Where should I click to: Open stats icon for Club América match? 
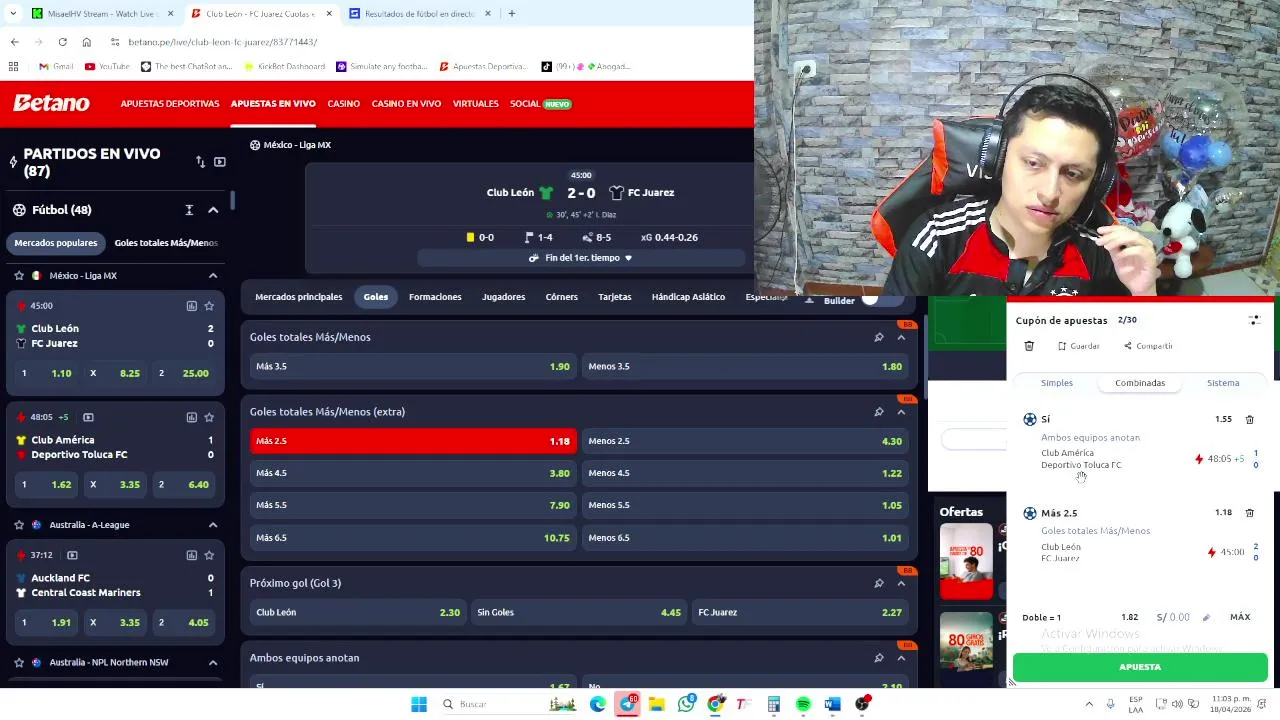tap(191, 417)
